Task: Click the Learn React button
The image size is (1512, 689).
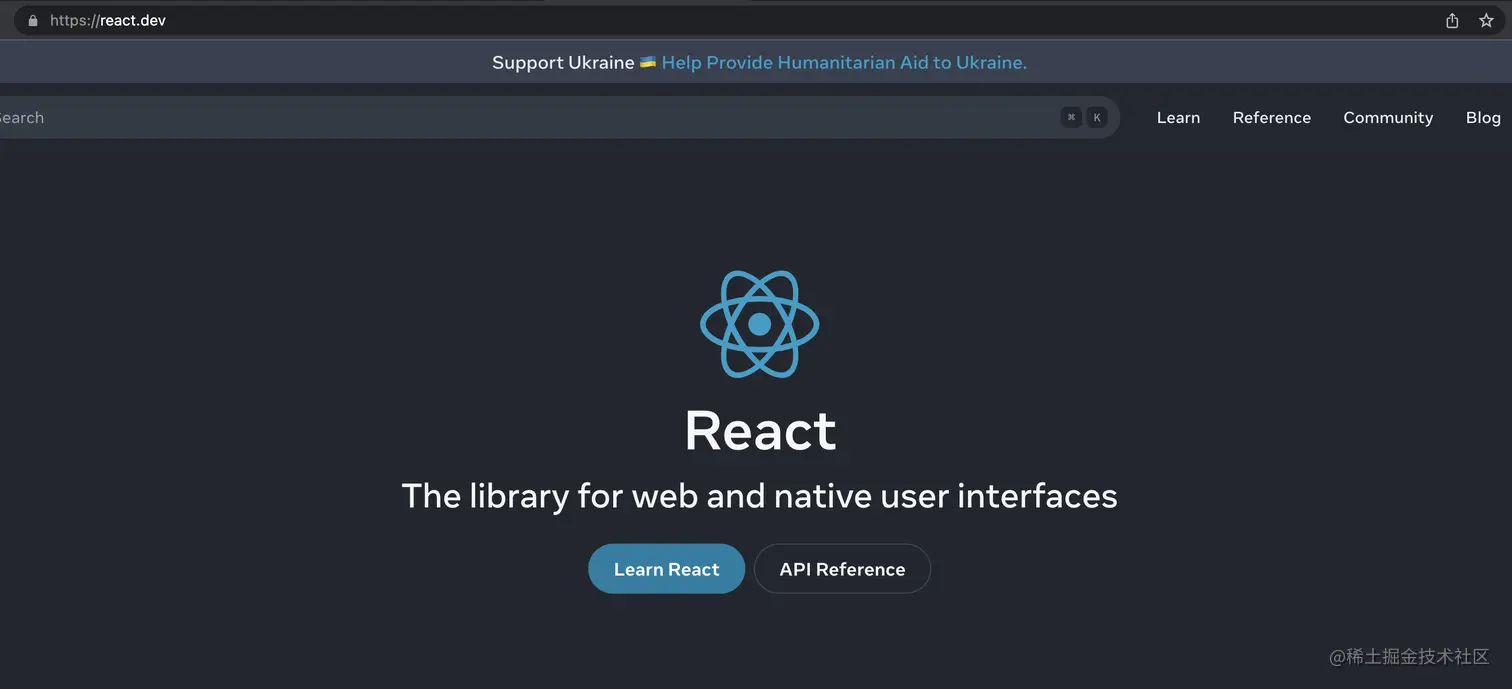Action: [x=666, y=568]
